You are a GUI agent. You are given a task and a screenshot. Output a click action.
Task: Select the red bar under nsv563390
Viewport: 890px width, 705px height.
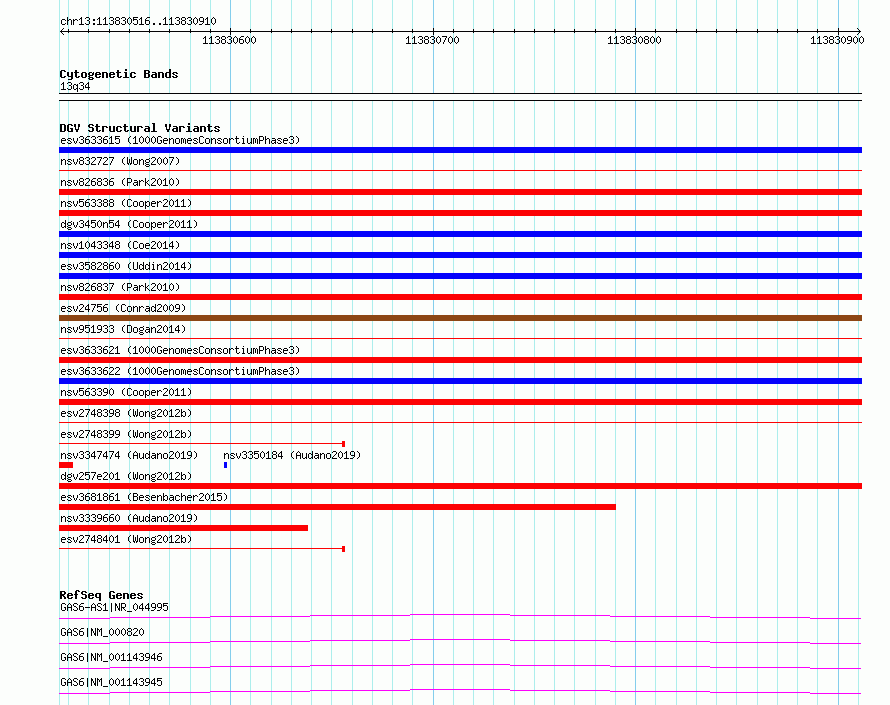460,402
